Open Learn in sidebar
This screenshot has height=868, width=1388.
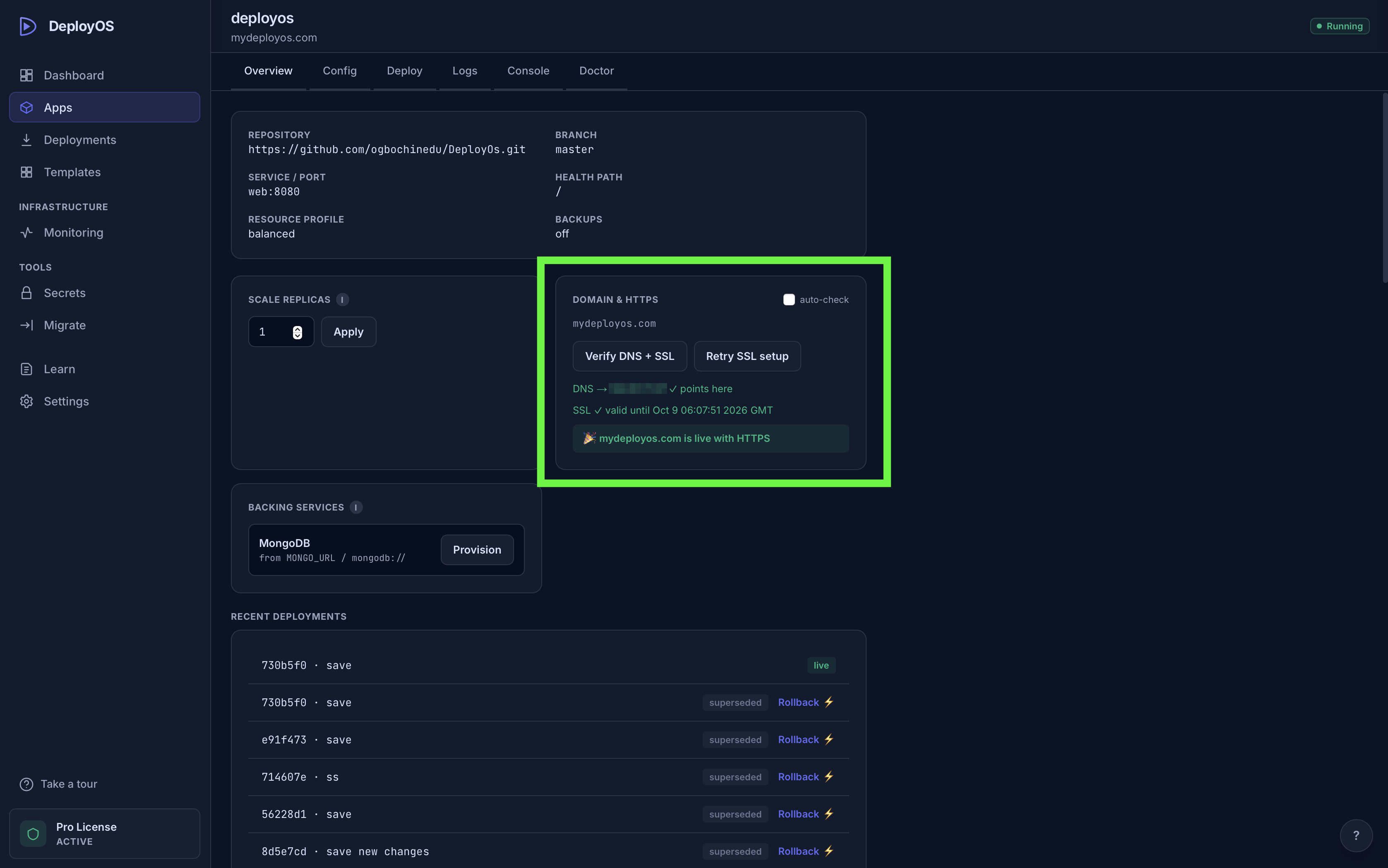105,369
